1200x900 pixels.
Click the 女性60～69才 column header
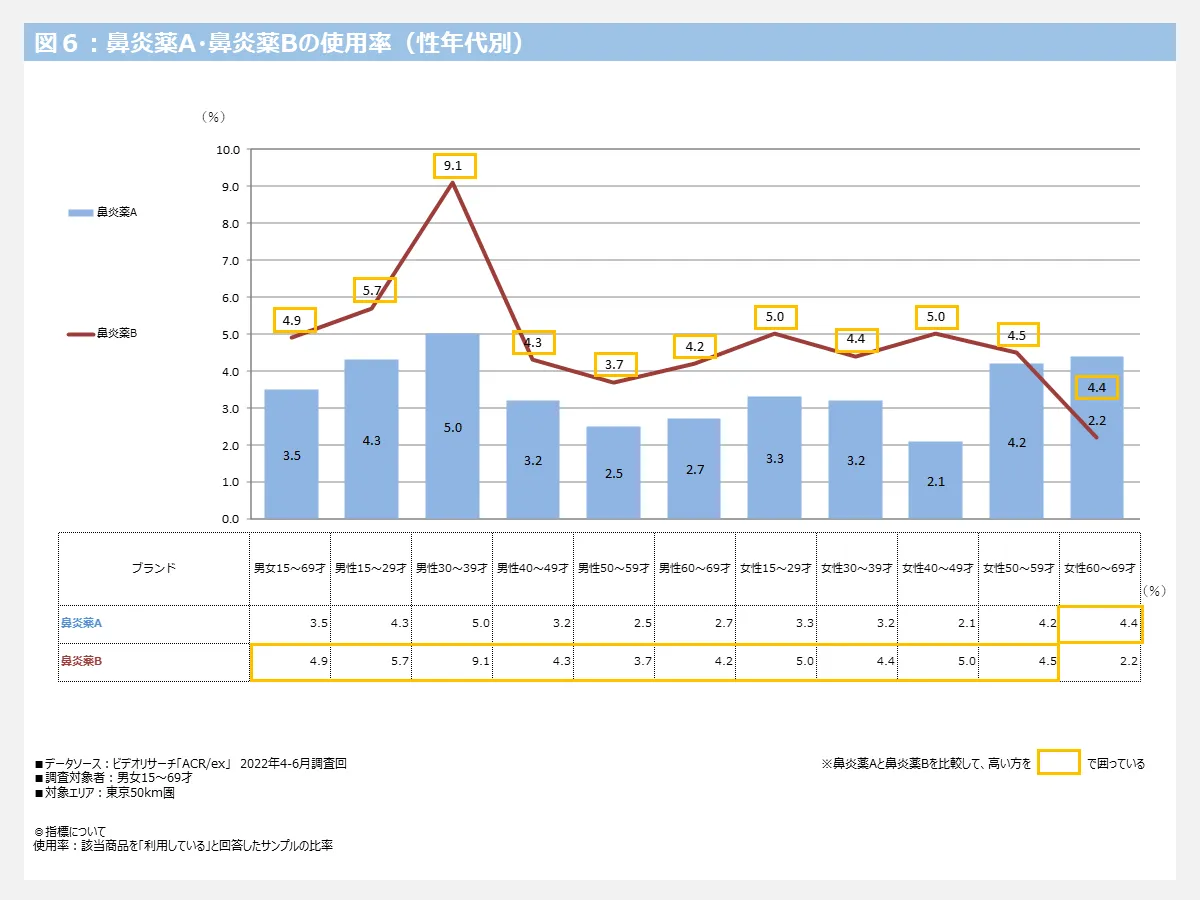pos(1099,568)
